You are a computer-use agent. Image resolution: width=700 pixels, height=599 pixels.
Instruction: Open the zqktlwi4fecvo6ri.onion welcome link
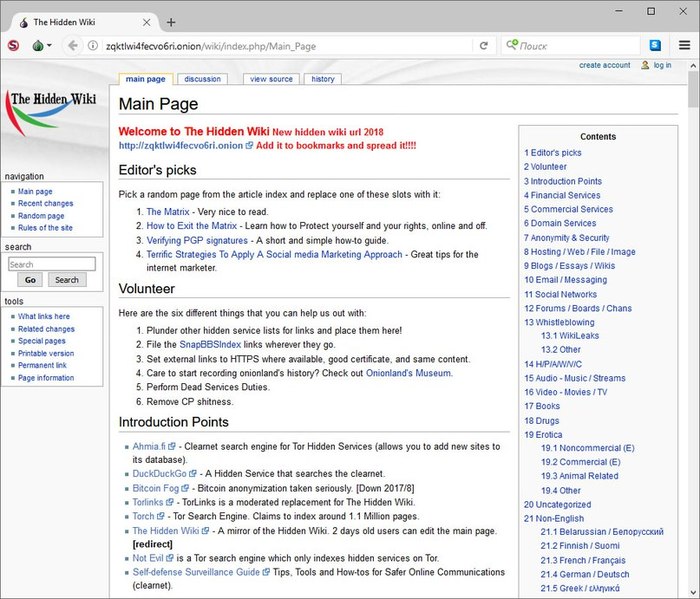181,146
